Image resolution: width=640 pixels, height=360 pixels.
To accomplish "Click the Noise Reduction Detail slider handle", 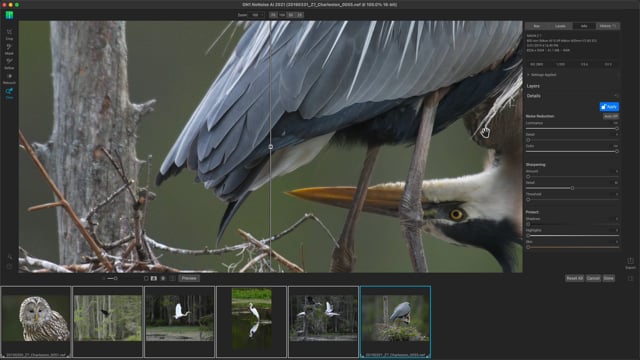I will click(528, 140).
